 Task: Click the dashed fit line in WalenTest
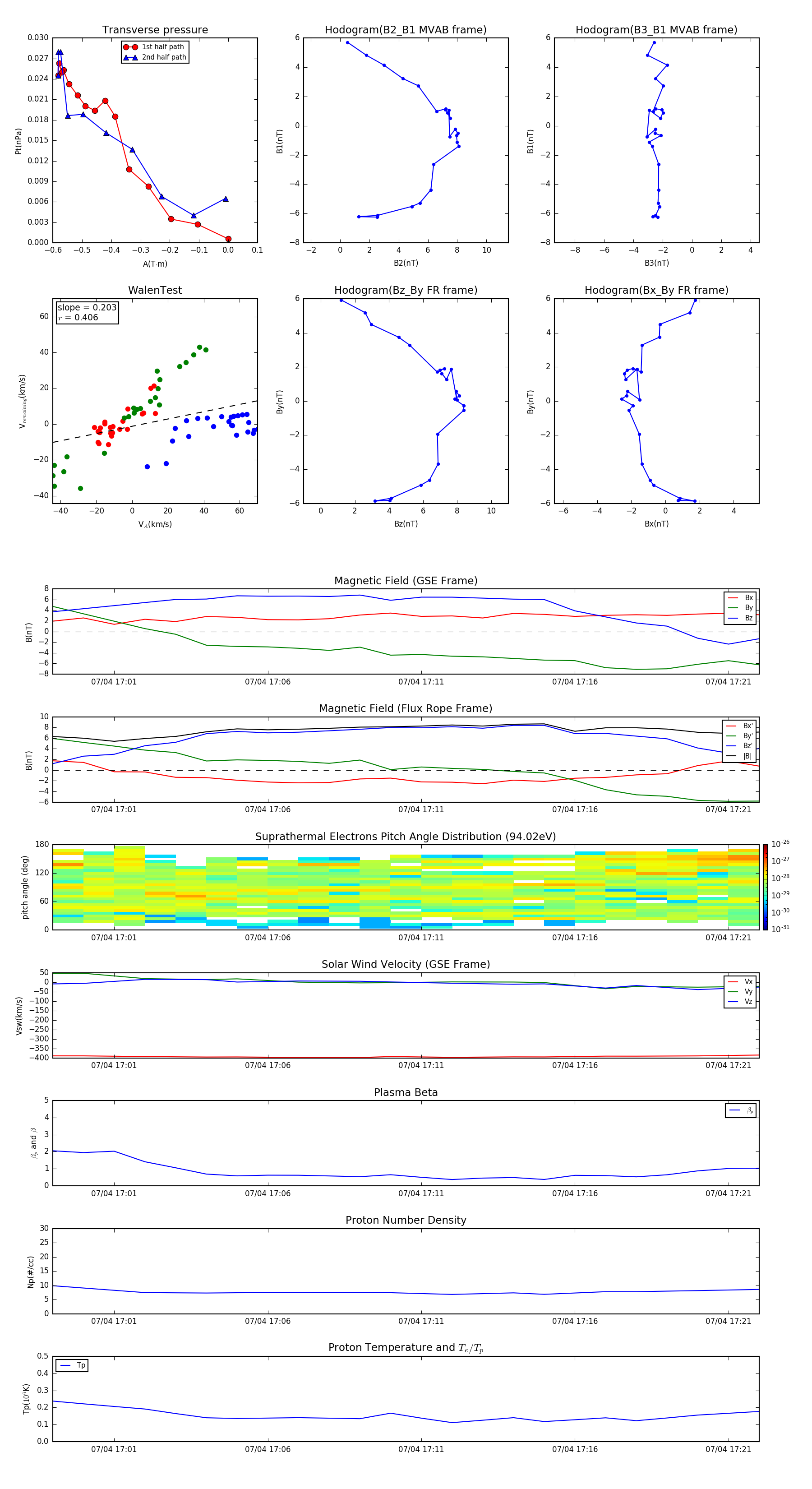coord(155,421)
